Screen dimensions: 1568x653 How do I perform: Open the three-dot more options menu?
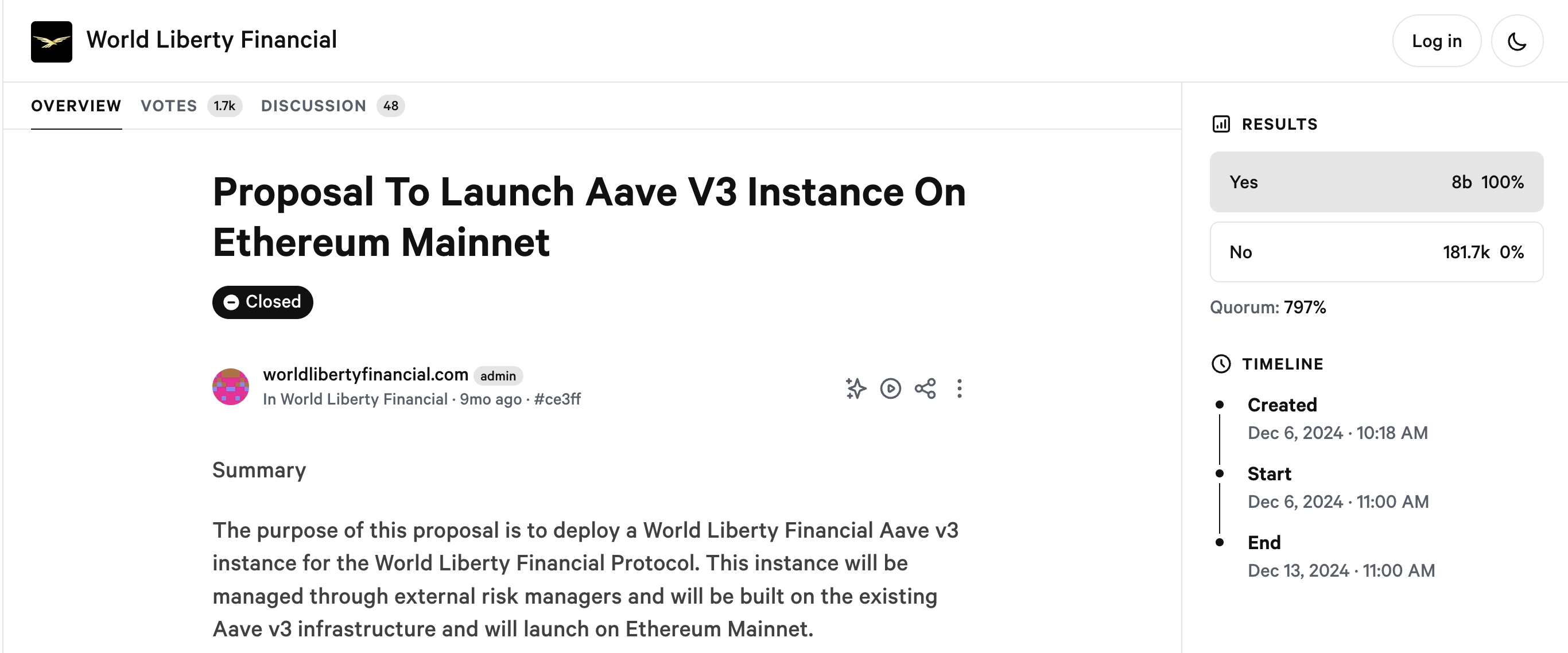tap(959, 388)
